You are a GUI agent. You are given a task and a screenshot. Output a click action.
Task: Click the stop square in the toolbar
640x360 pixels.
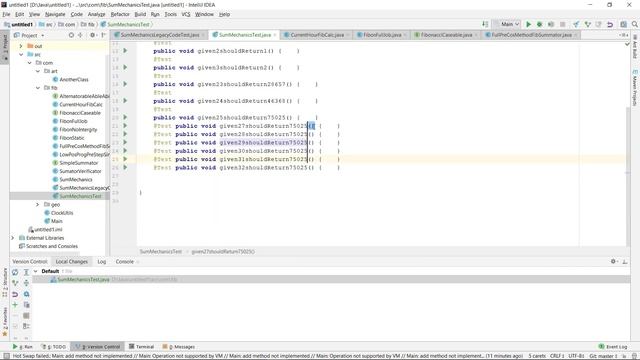(x=562, y=24)
